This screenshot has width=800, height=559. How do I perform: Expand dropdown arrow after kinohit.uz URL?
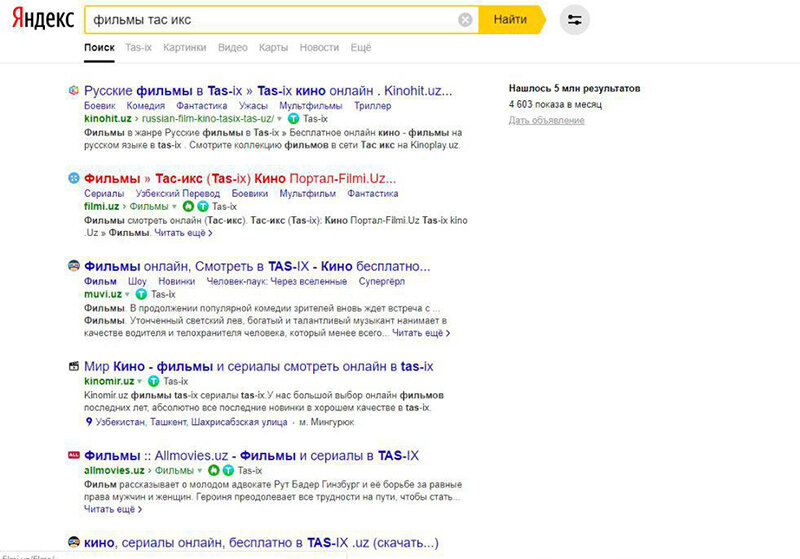[279, 119]
